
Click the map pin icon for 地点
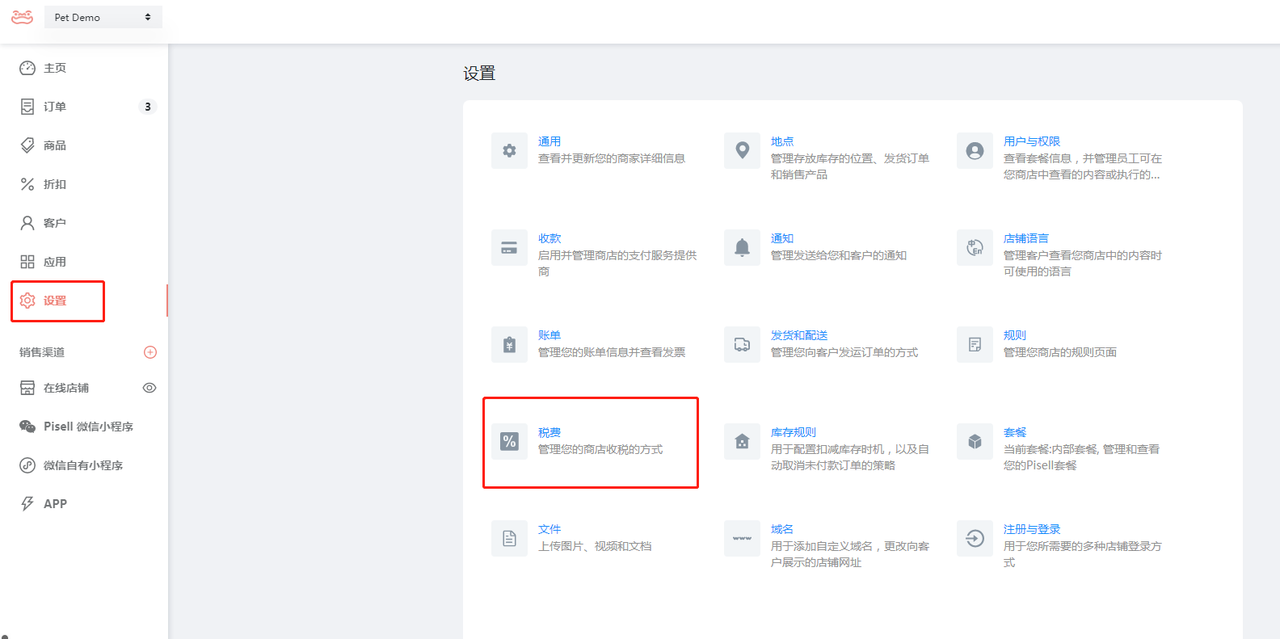(742, 150)
